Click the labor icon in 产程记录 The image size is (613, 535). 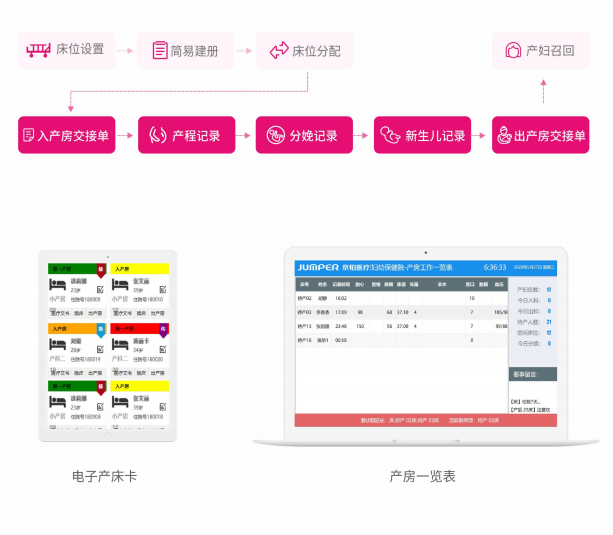point(158,135)
